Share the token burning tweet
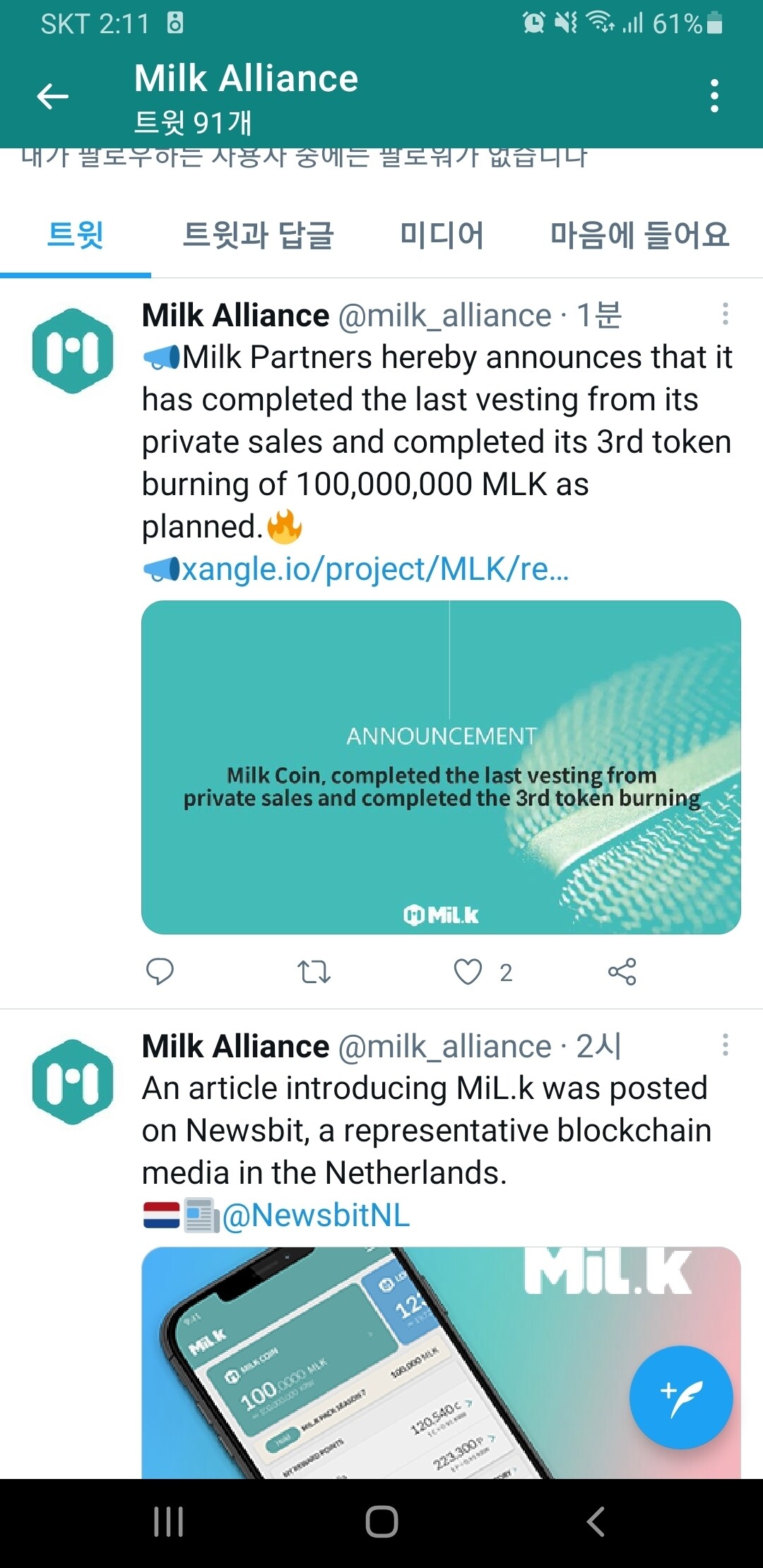This screenshot has height=1568, width=763. click(x=622, y=972)
